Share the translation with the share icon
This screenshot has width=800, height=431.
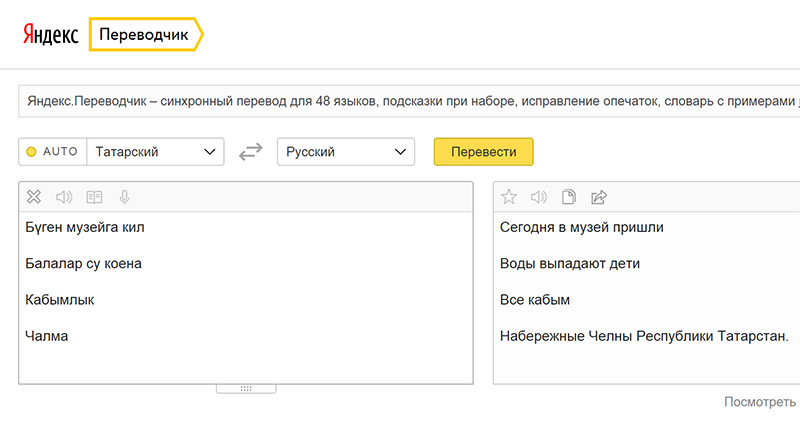pos(599,197)
